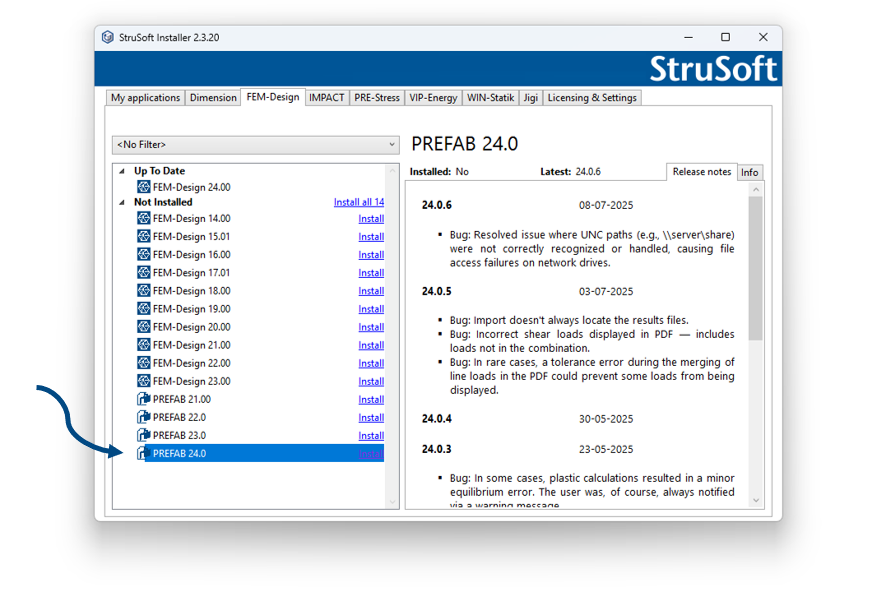Install FEM-Design 15.01
Viewport: 891px width, 600px height.
pyautogui.click(x=371, y=237)
